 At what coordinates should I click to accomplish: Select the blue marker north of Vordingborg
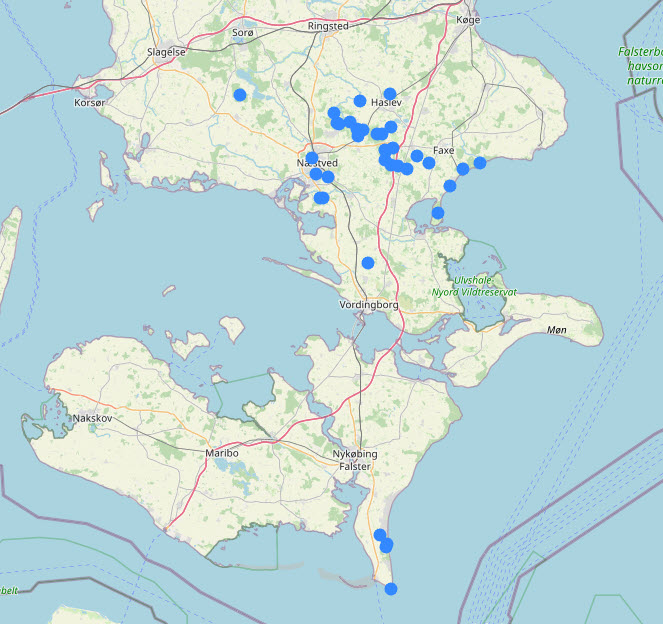pos(368,263)
